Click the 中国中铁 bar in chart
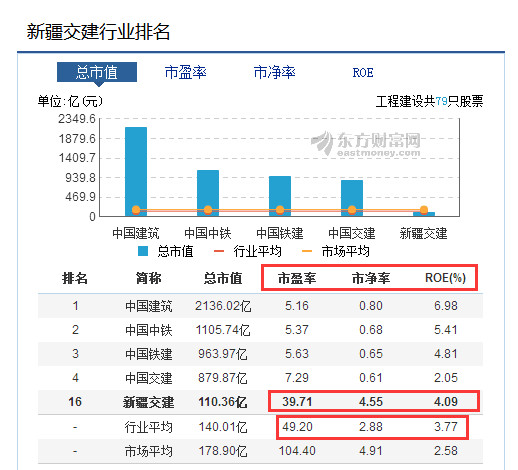Image resolution: width=518 pixels, height=470 pixels. click(208, 193)
